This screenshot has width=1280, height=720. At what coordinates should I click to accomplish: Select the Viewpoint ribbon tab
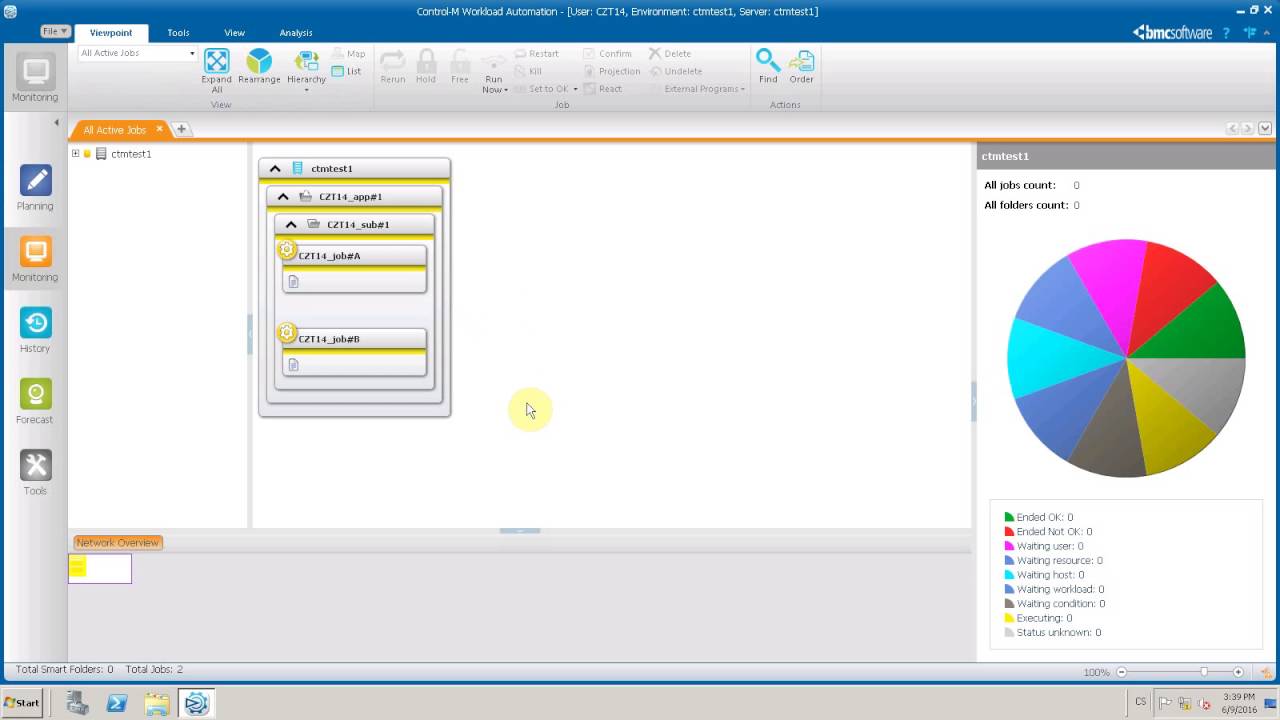point(111,33)
